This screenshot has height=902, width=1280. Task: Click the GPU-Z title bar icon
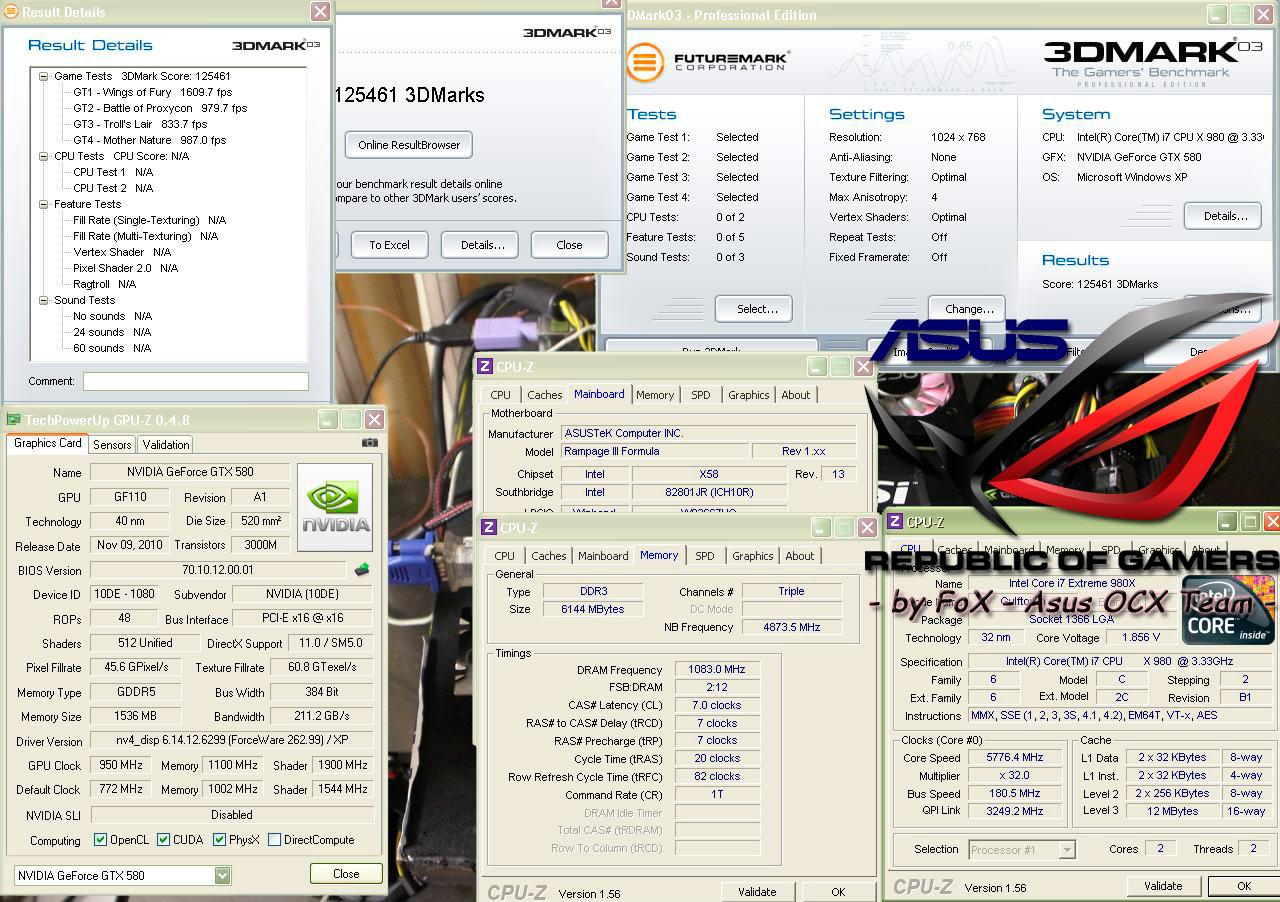point(14,420)
